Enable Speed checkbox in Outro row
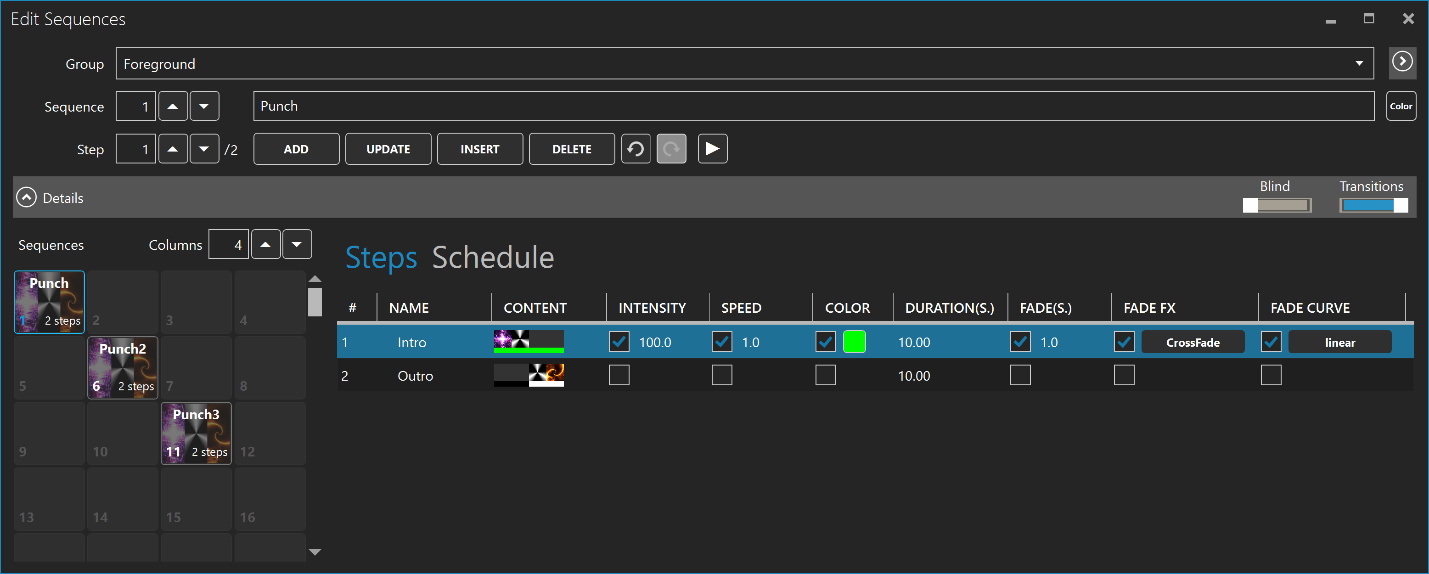 point(722,375)
